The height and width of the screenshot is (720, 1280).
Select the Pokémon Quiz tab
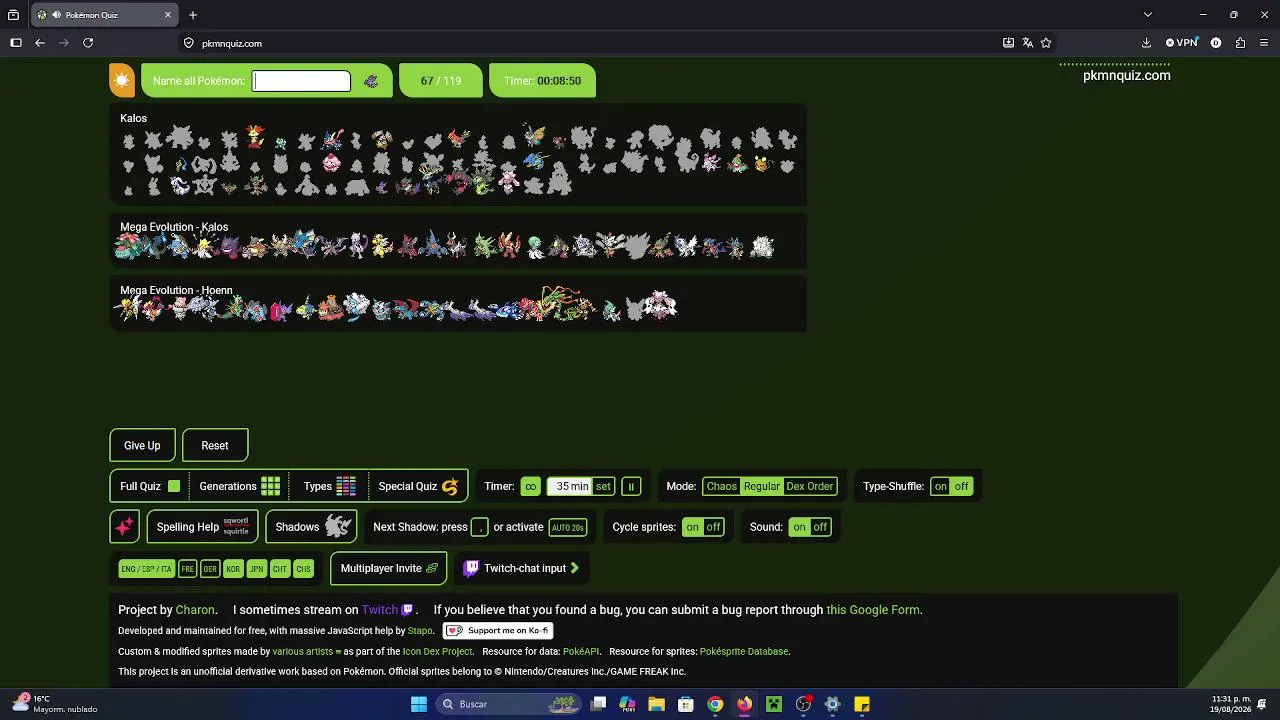(x=104, y=15)
